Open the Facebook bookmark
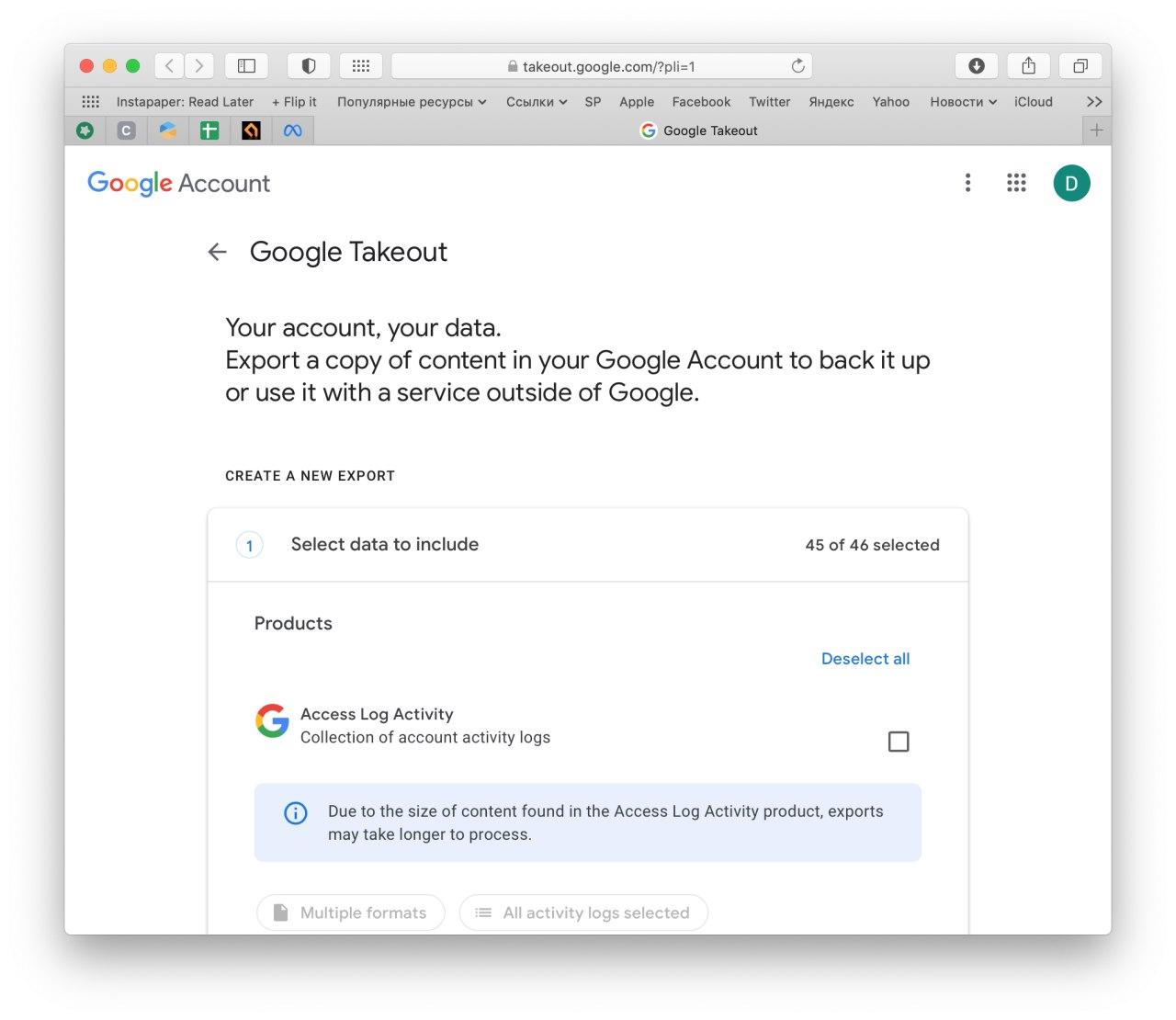 point(701,102)
